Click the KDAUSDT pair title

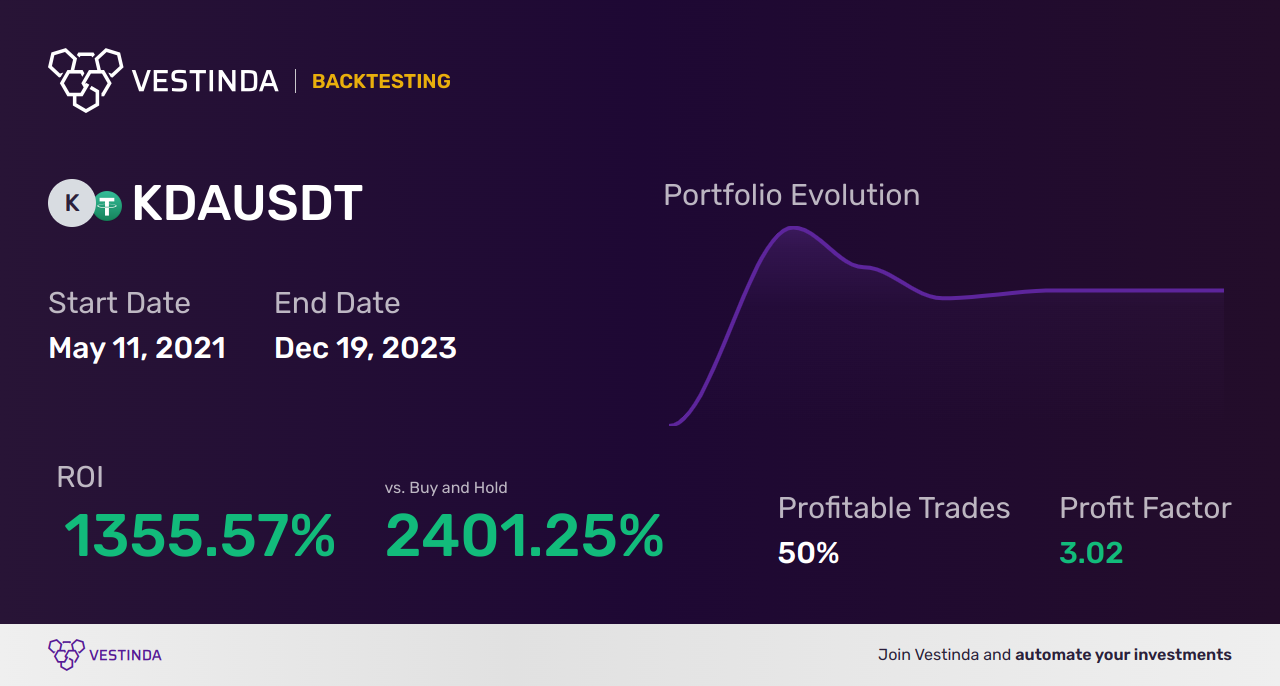(247, 204)
